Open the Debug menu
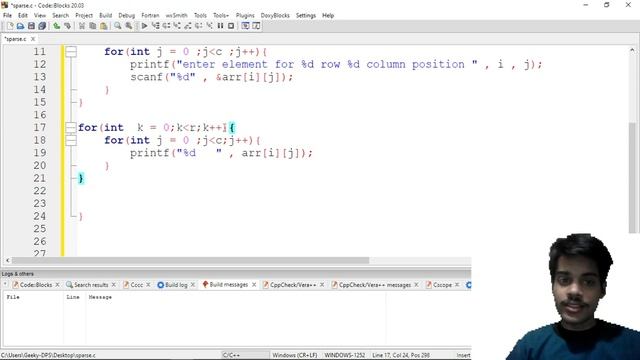 pos(127,15)
